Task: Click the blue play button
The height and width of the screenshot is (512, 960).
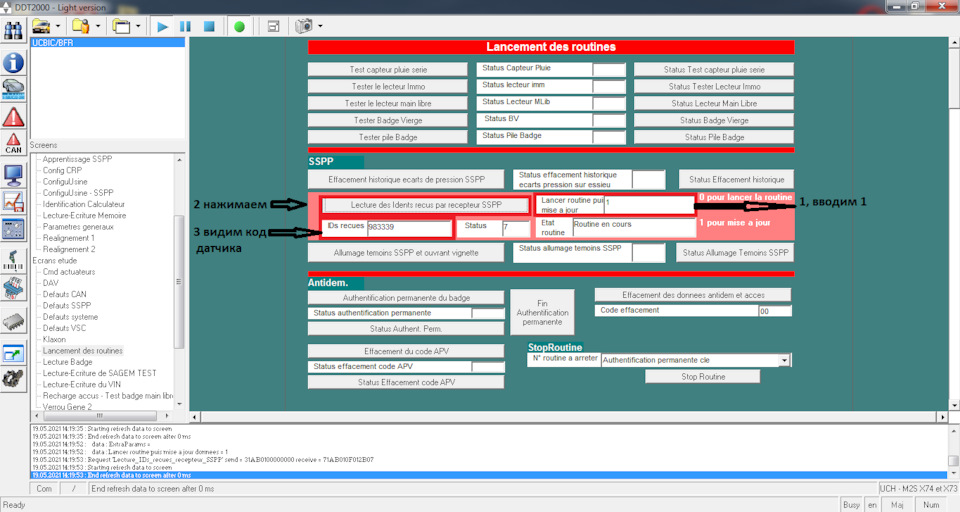Action: 162,27
